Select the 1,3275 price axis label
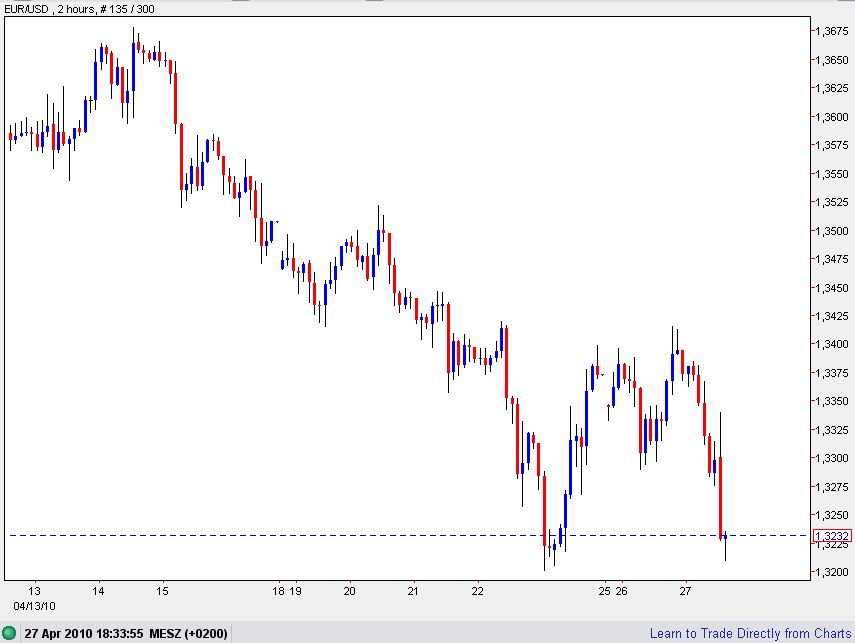 [x=833, y=486]
